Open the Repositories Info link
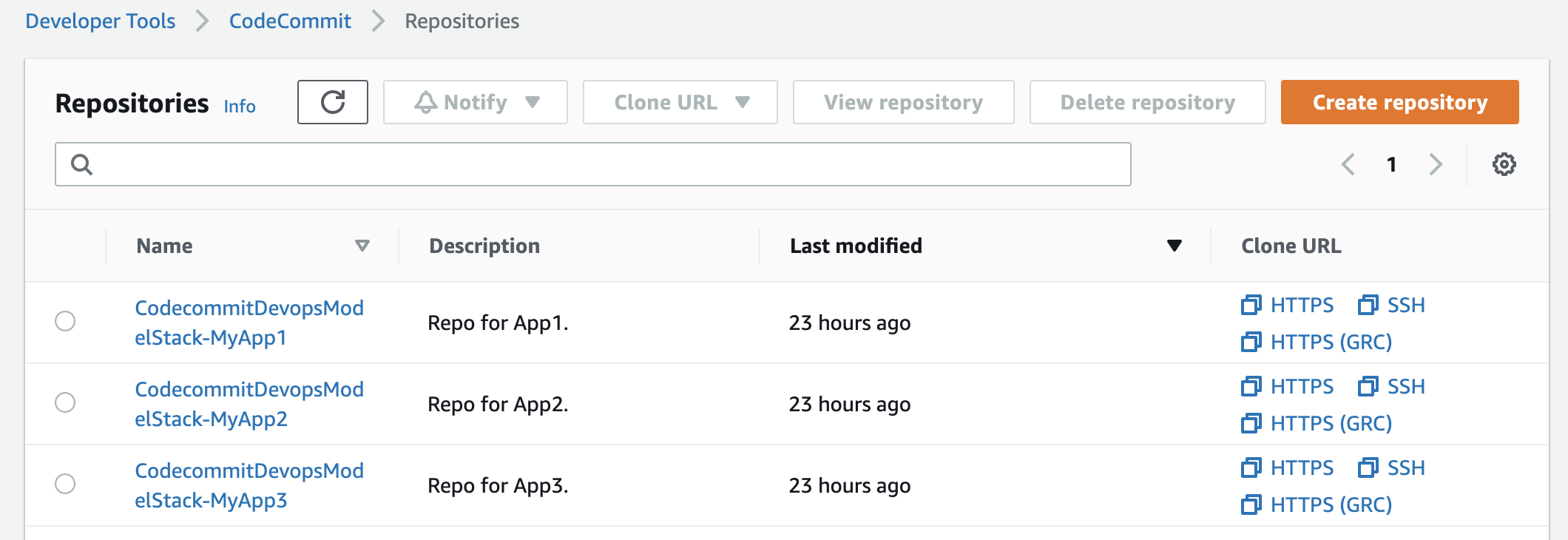 click(240, 106)
